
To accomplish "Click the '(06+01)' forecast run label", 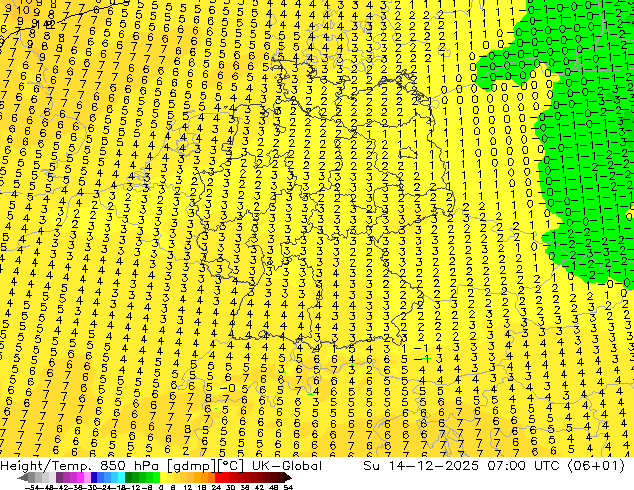I will (596, 466).
